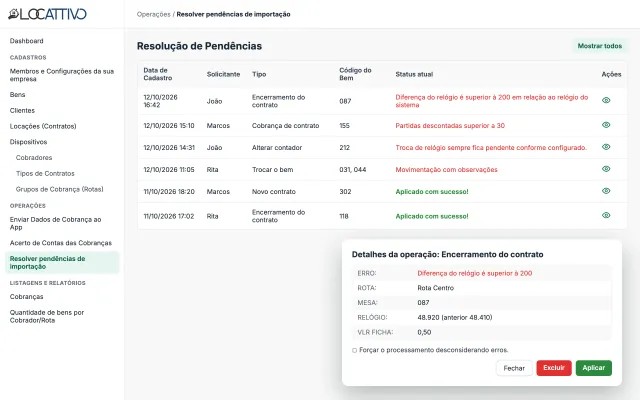Close details with the Fechar button
The height and width of the screenshot is (400, 640).
point(514,368)
